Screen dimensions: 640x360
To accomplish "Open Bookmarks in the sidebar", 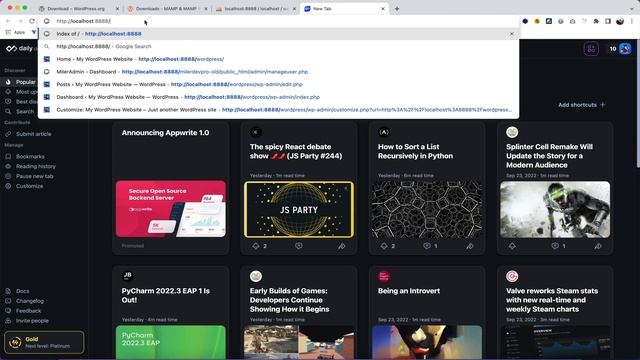I will (x=25, y=156).
